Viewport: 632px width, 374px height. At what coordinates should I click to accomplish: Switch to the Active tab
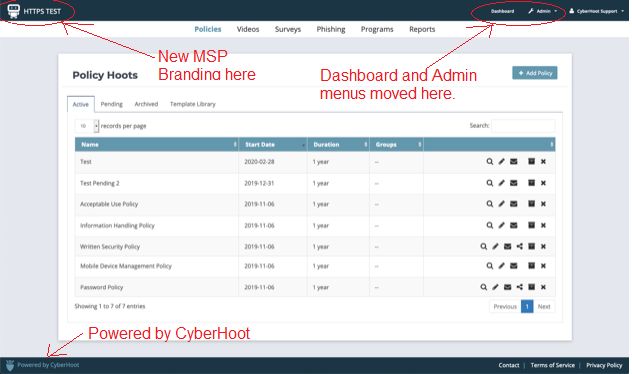(81, 104)
